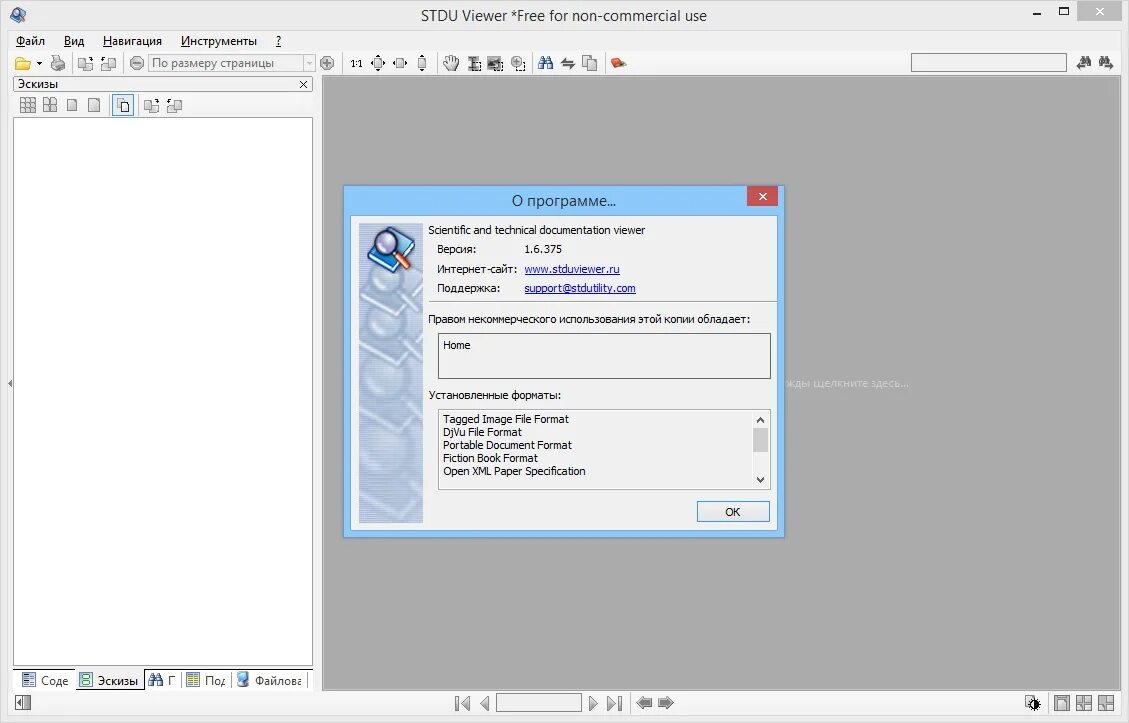1129x723 pixels.
Task: Open the page size zoom combo box
Action: 231,63
